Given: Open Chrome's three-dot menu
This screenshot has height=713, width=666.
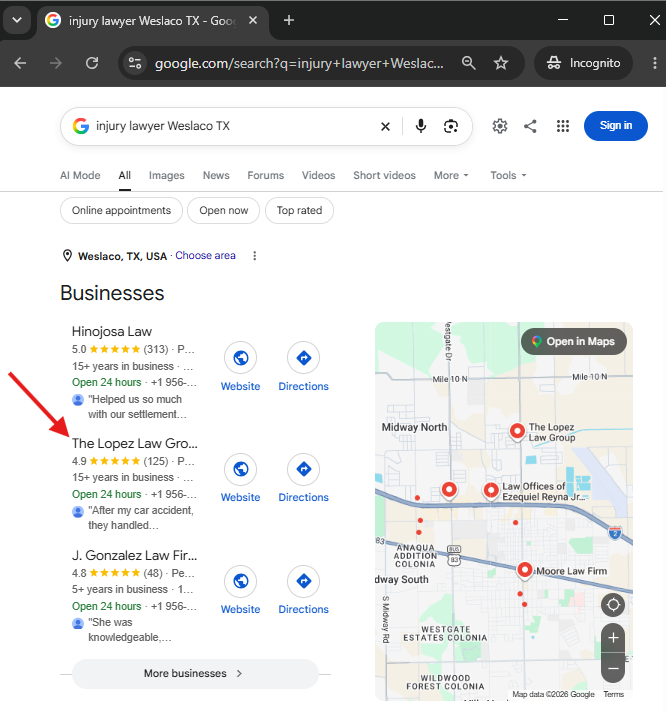Looking at the screenshot, I should pyautogui.click(x=655, y=63).
